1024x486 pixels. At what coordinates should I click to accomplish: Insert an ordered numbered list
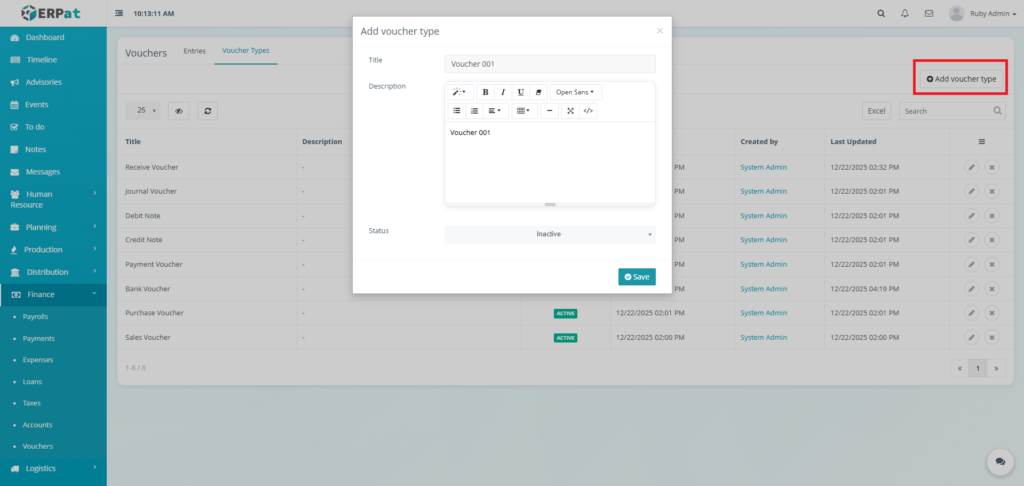[x=474, y=111]
